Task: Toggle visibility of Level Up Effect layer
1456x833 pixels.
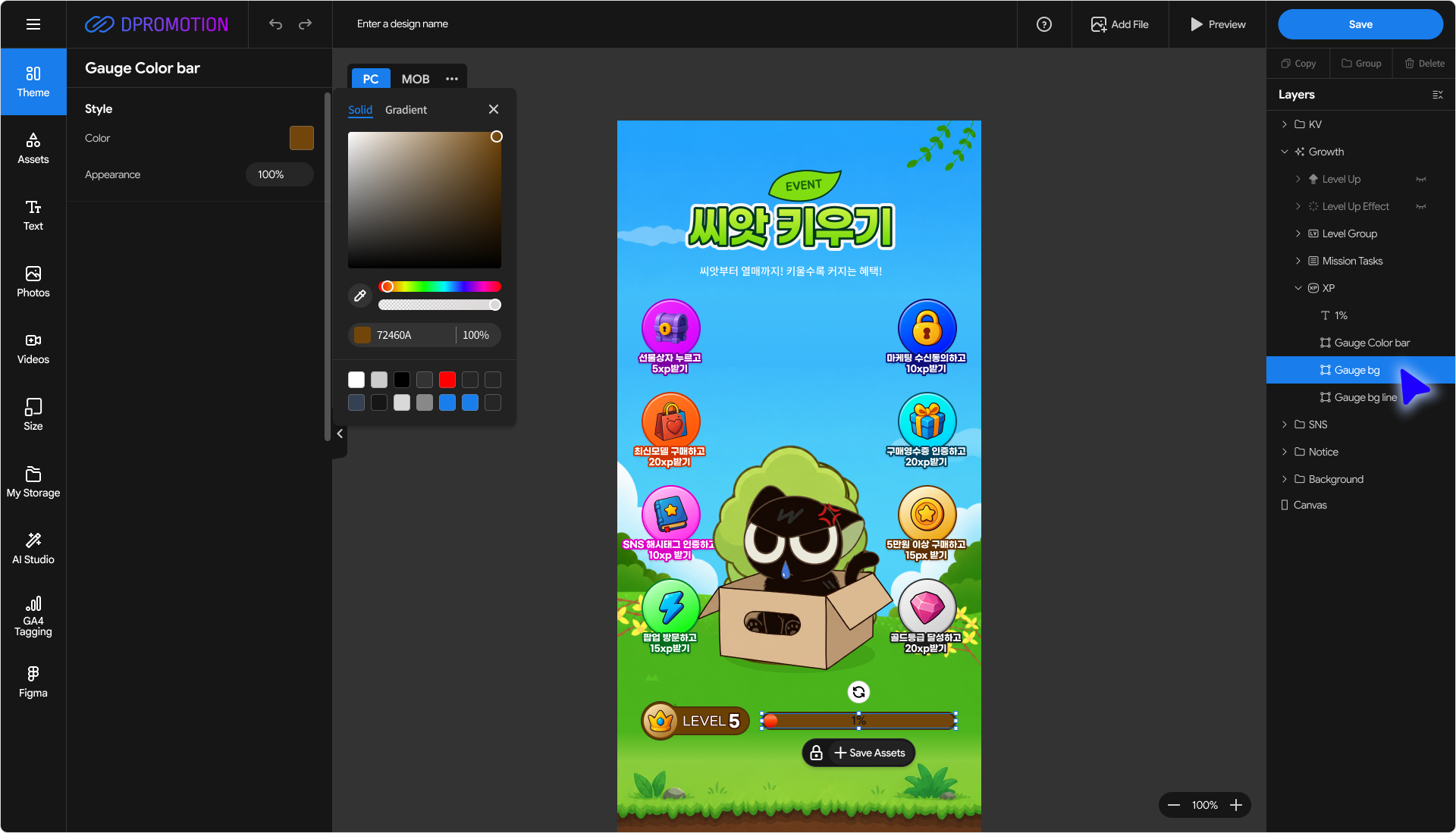Action: tap(1421, 207)
